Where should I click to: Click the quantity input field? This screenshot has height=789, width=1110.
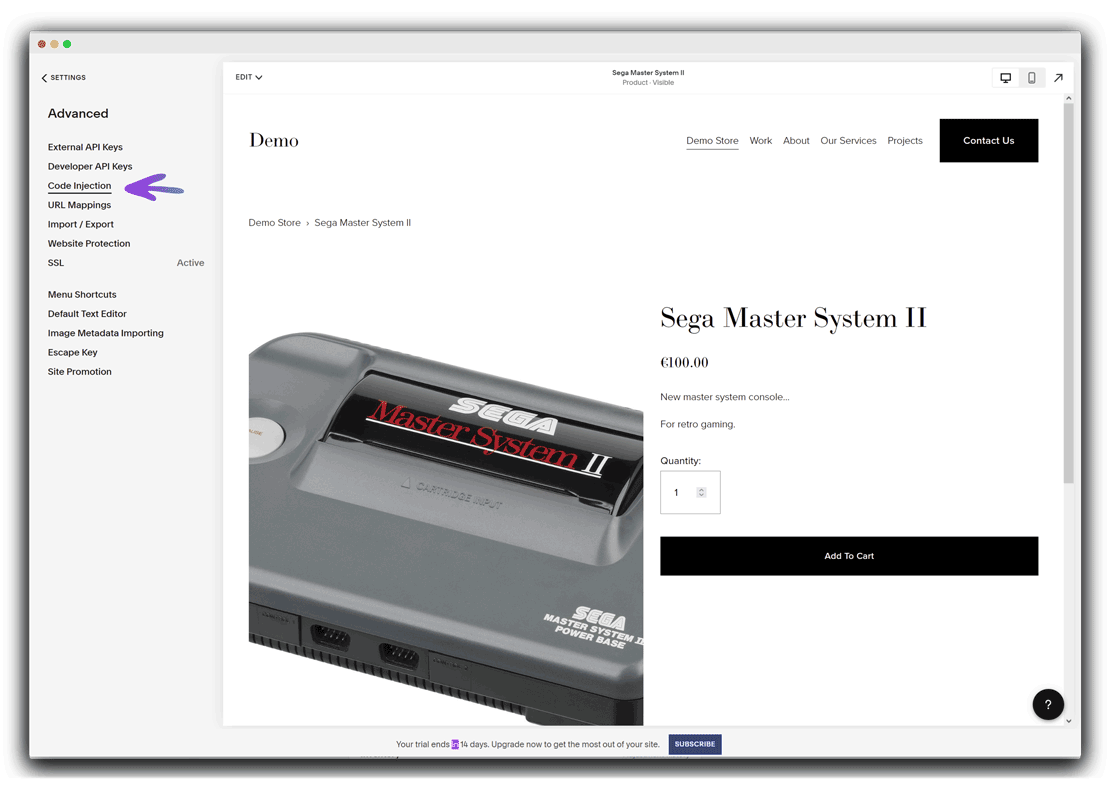point(690,493)
